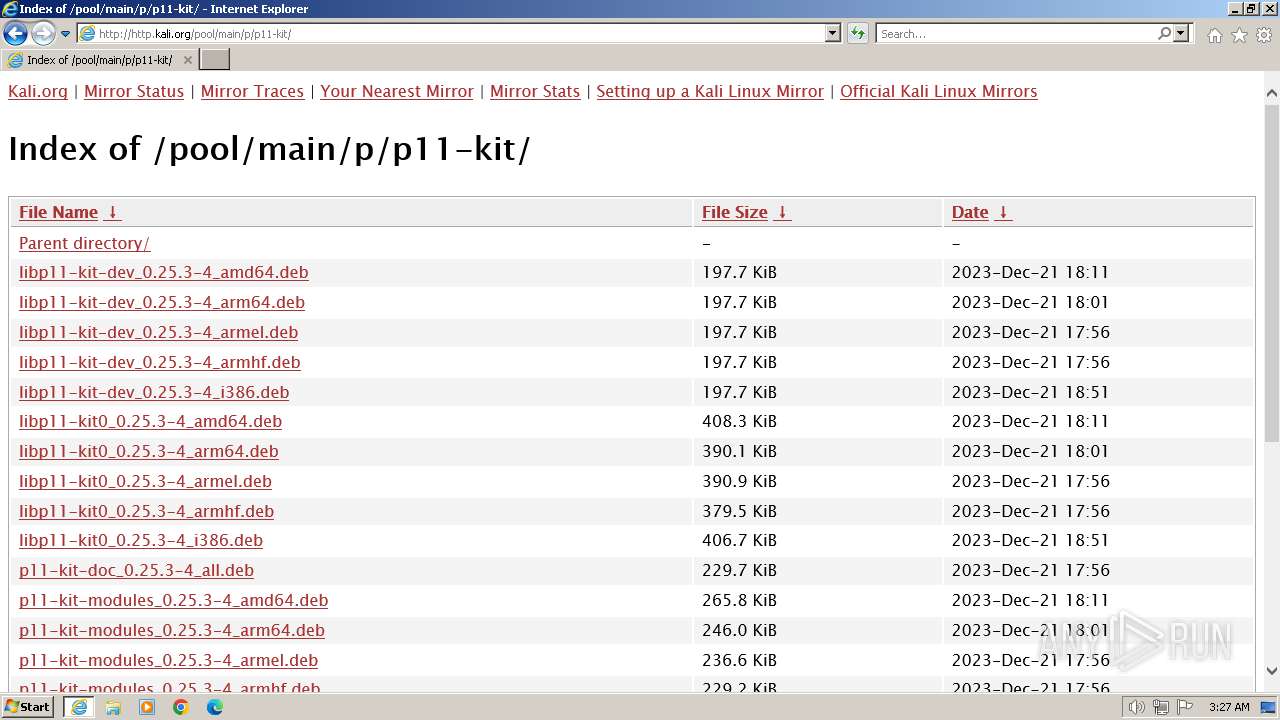Expand the address bar URL history dropdown
Image resolution: width=1280 pixels, height=720 pixels.
[832, 33]
